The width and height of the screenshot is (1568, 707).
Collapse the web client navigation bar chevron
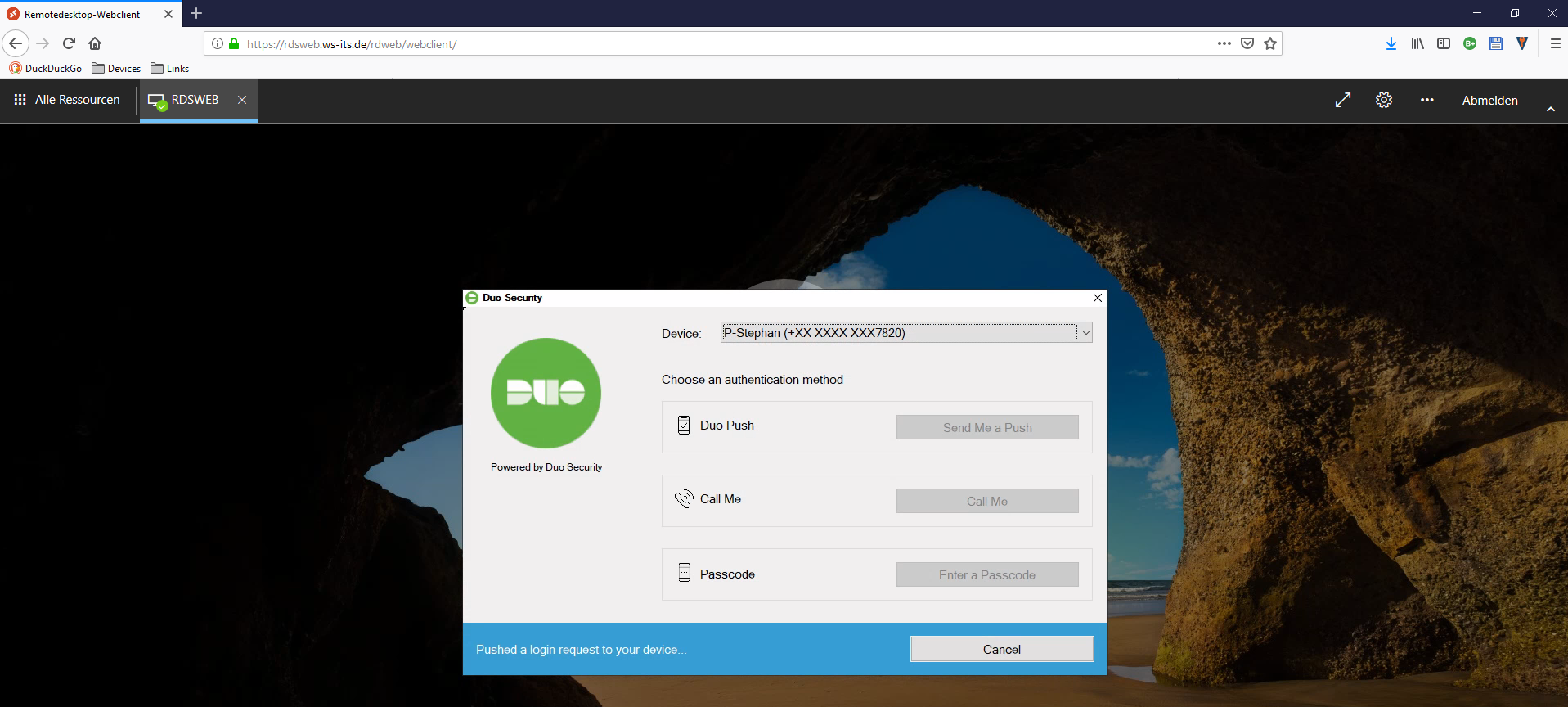pos(1551,110)
